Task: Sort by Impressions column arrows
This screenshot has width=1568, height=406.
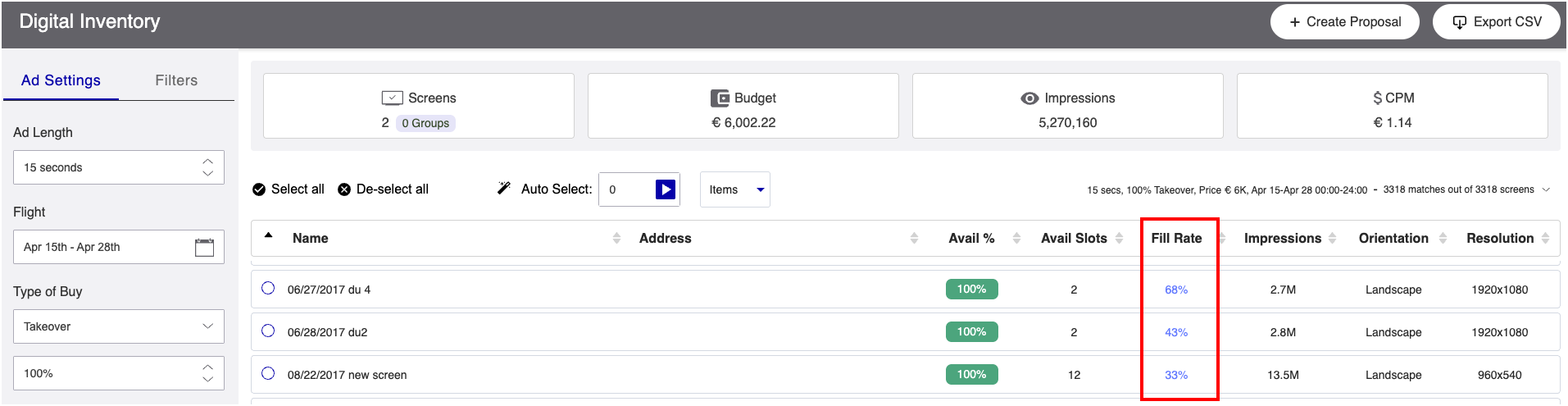Action: (1333, 239)
